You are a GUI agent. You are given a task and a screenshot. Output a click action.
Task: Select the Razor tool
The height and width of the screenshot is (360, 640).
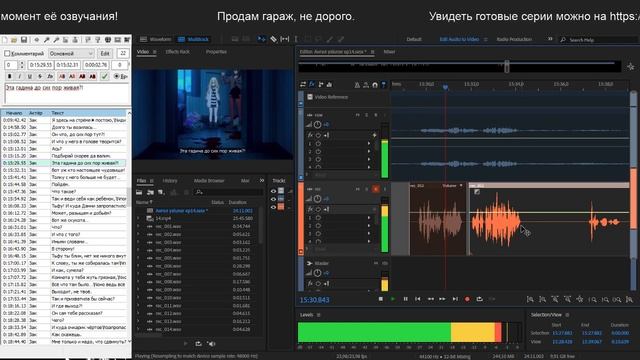pos(273,39)
